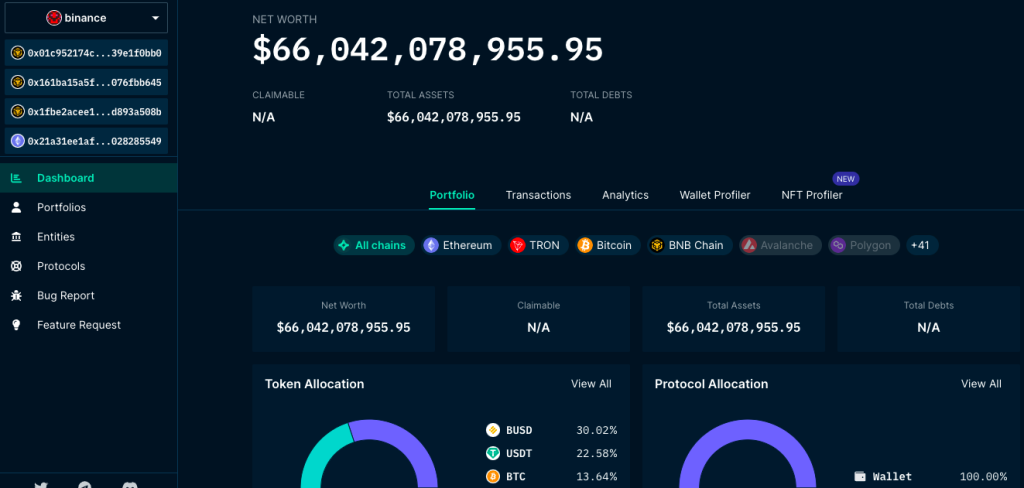Viewport: 1024px width, 488px height.
Task: Click View All in Protocol Allocation
Action: point(980,384)
